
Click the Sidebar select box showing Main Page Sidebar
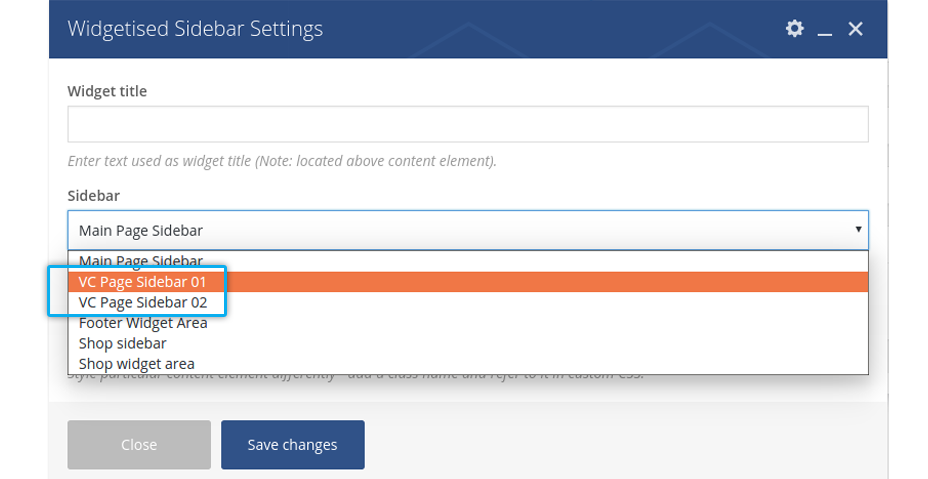(x=450, y=230)
